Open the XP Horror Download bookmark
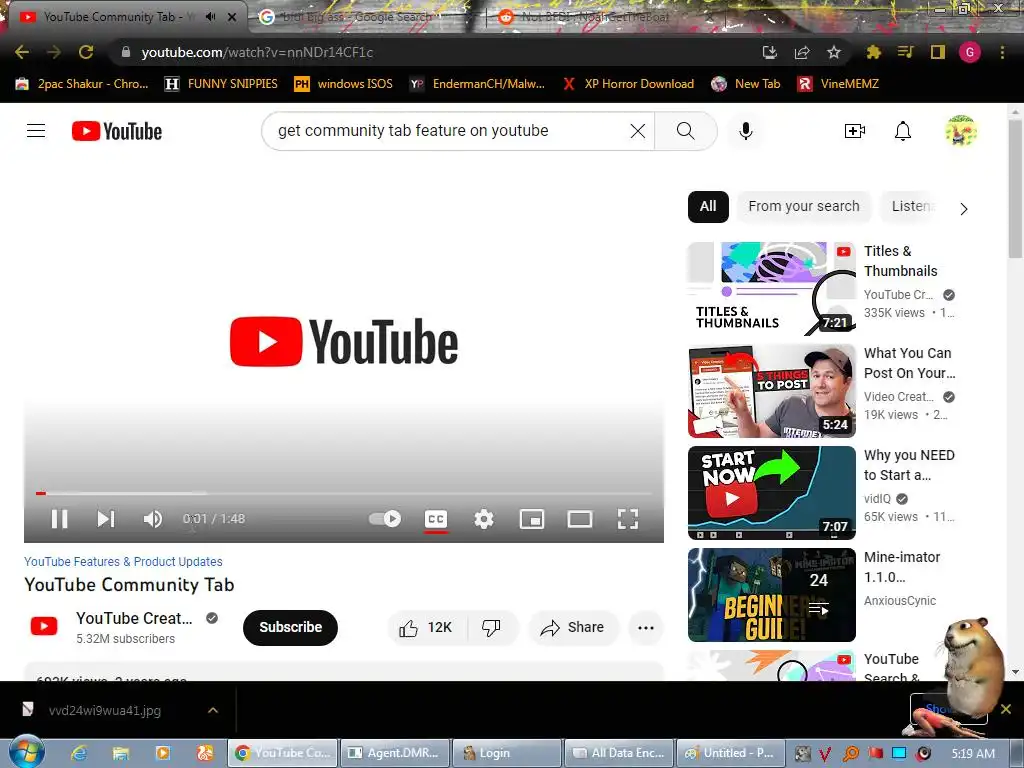The image size is (1024, 768). [x=628, y=84]
